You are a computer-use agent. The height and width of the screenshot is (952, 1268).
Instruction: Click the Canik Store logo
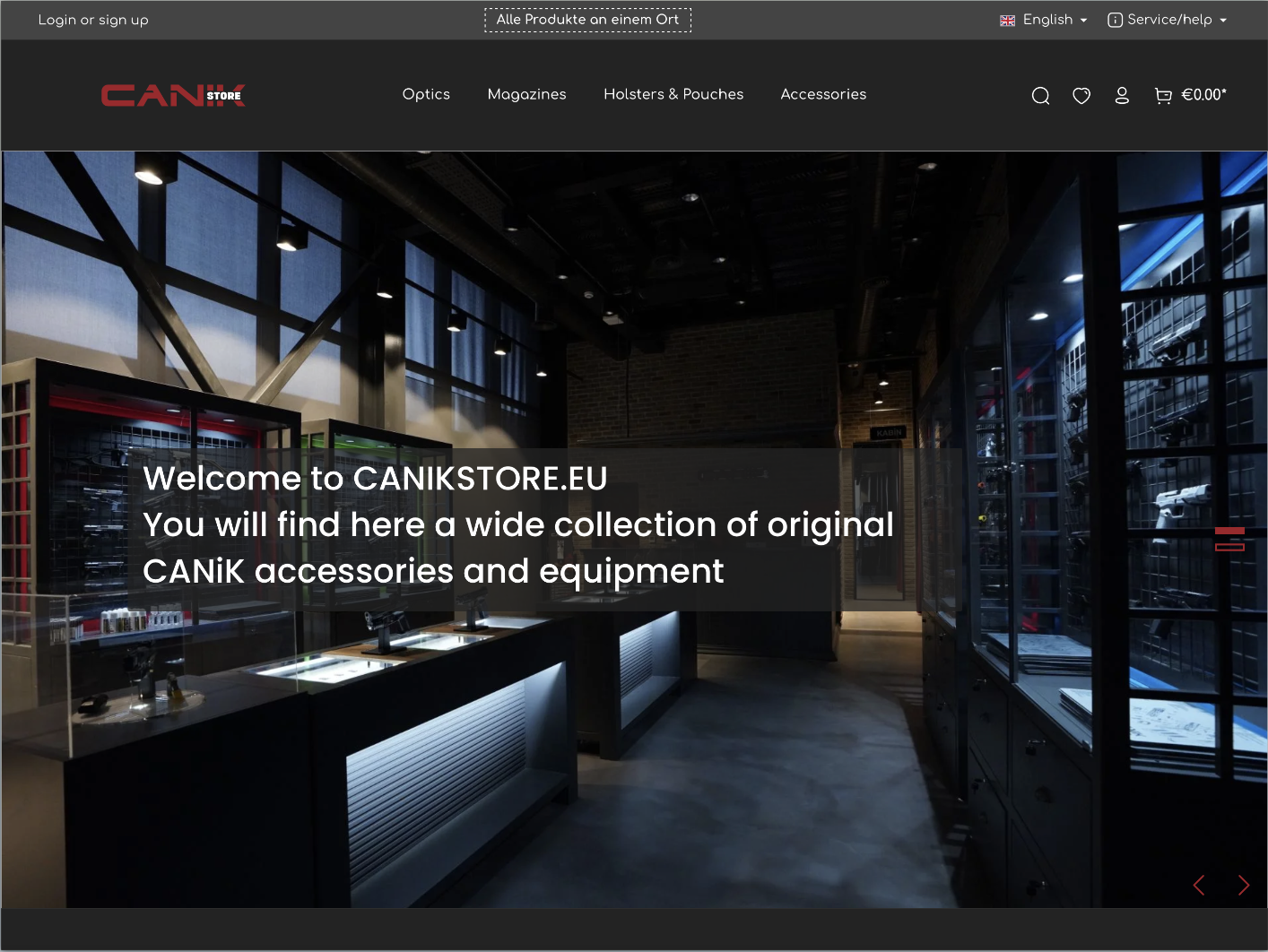tap(172, 95)
